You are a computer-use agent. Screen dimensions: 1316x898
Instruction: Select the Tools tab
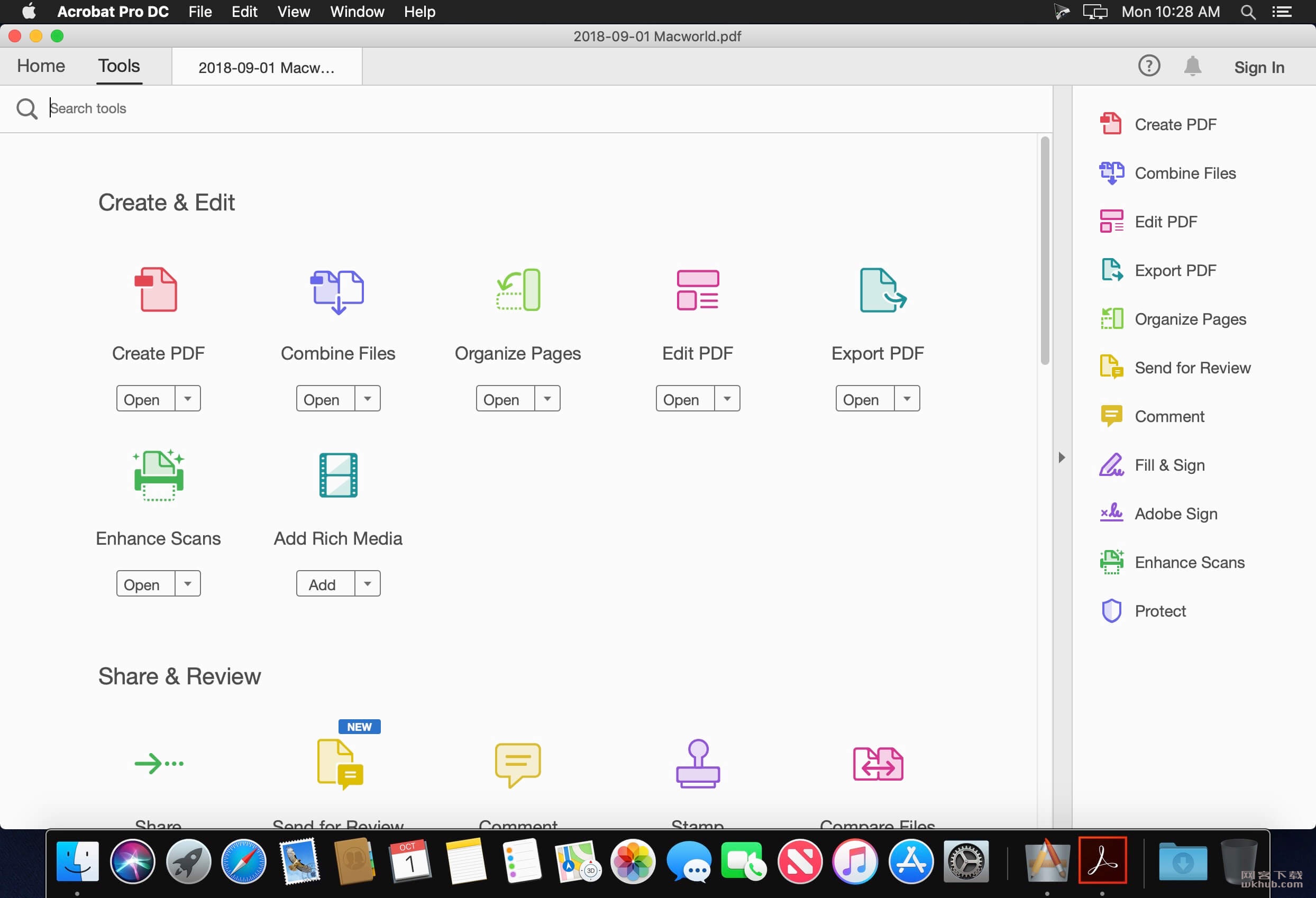click(119, 66)
